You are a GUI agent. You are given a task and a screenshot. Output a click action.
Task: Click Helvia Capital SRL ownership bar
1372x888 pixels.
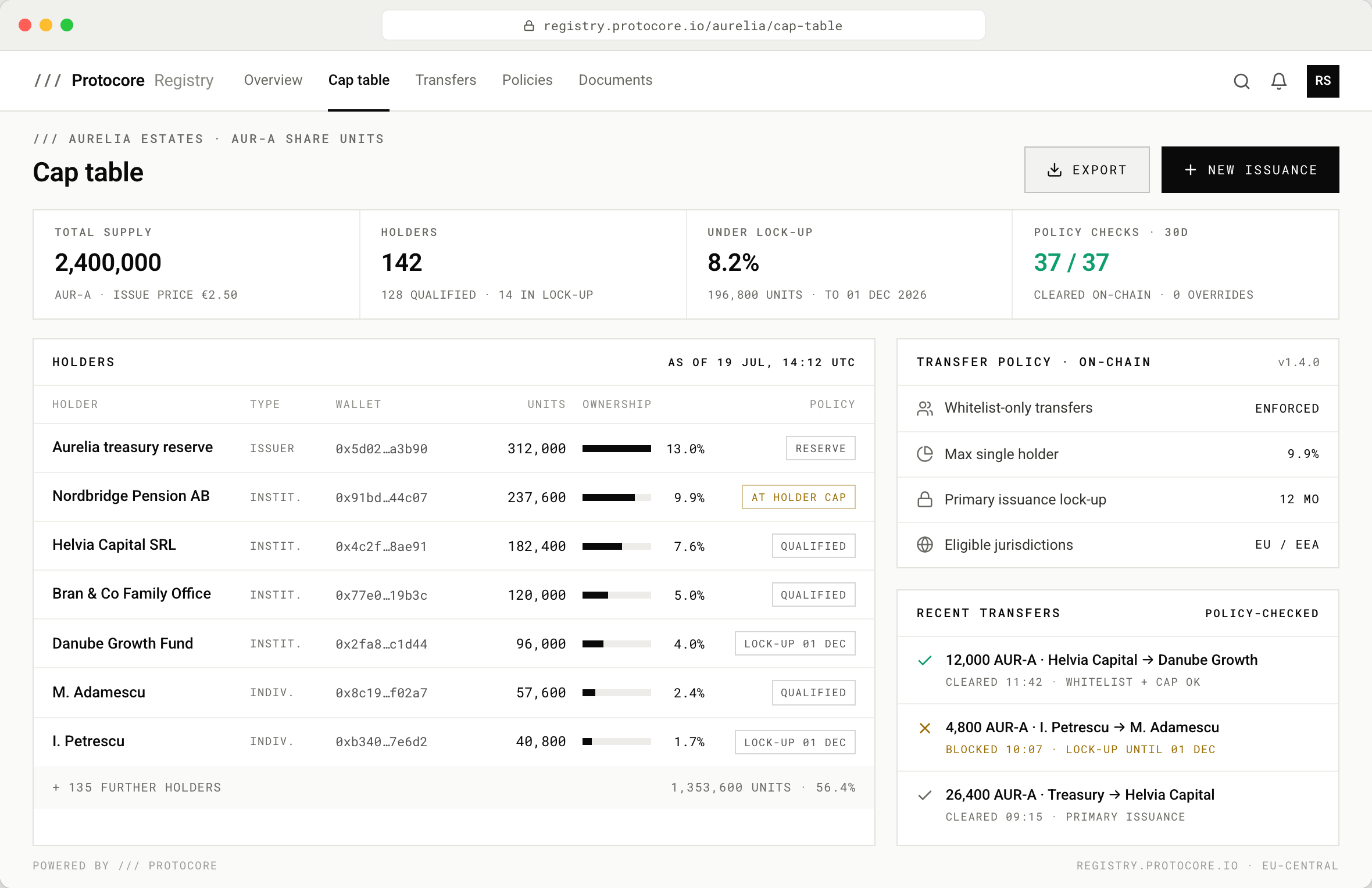click(617, 546)
